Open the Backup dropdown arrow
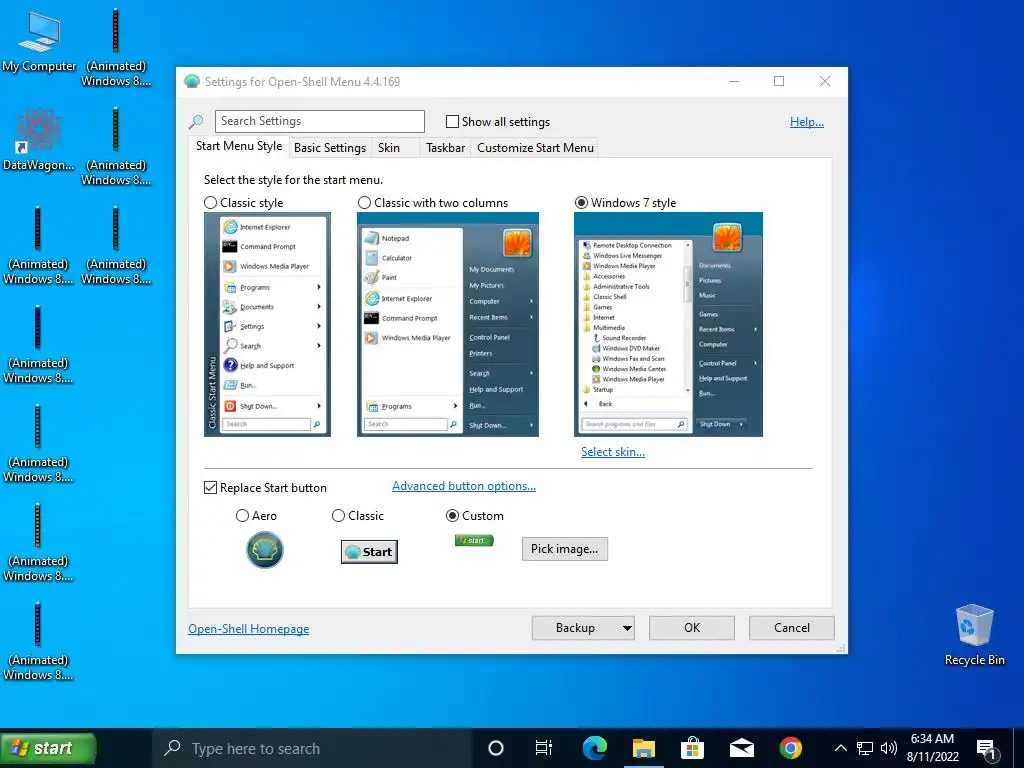The width and height of the screenshot is (1024, 768). [x=627, y=628]
